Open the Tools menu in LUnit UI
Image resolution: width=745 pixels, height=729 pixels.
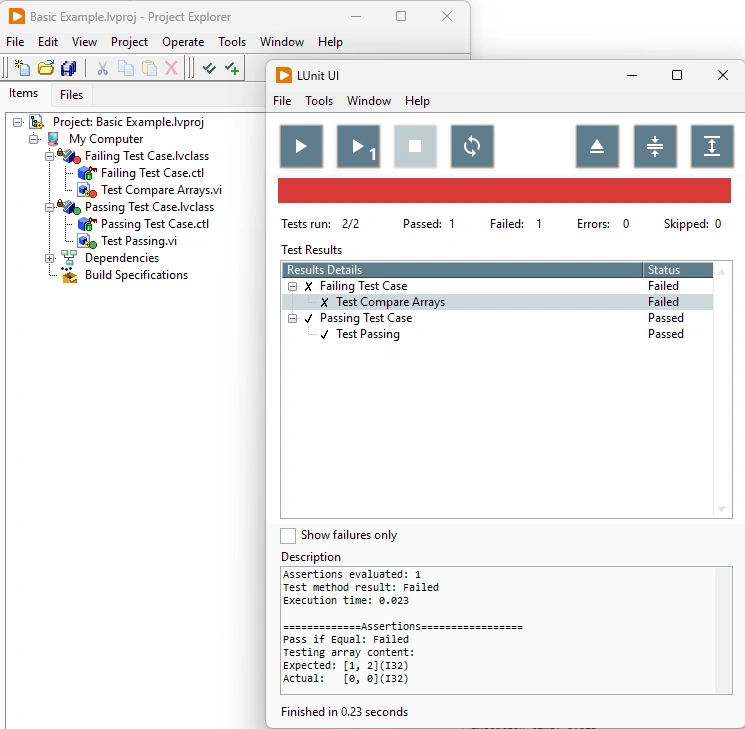point(319,101)
